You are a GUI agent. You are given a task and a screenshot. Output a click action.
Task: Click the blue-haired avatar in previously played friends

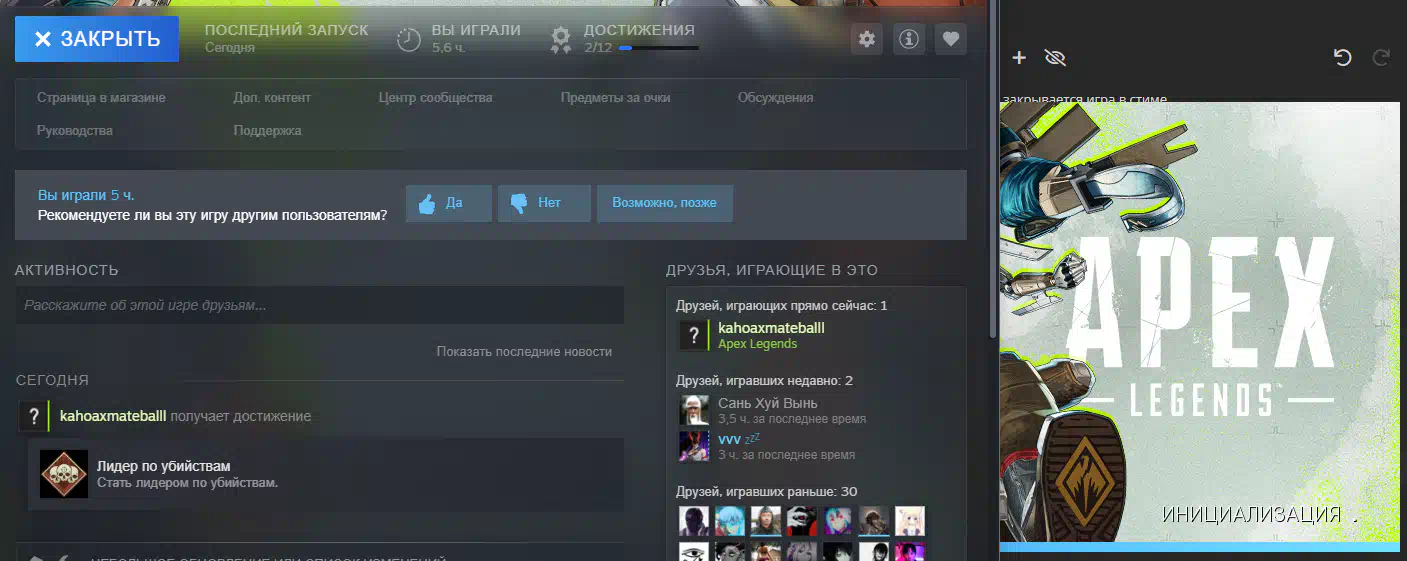click(x=730, y=520)
